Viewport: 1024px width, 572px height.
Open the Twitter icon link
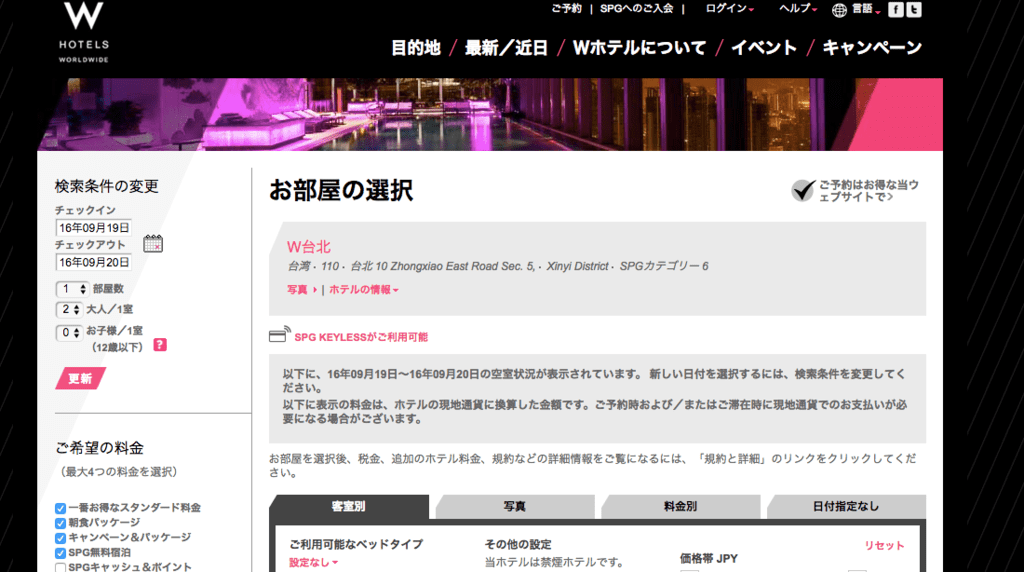(914, 9)
